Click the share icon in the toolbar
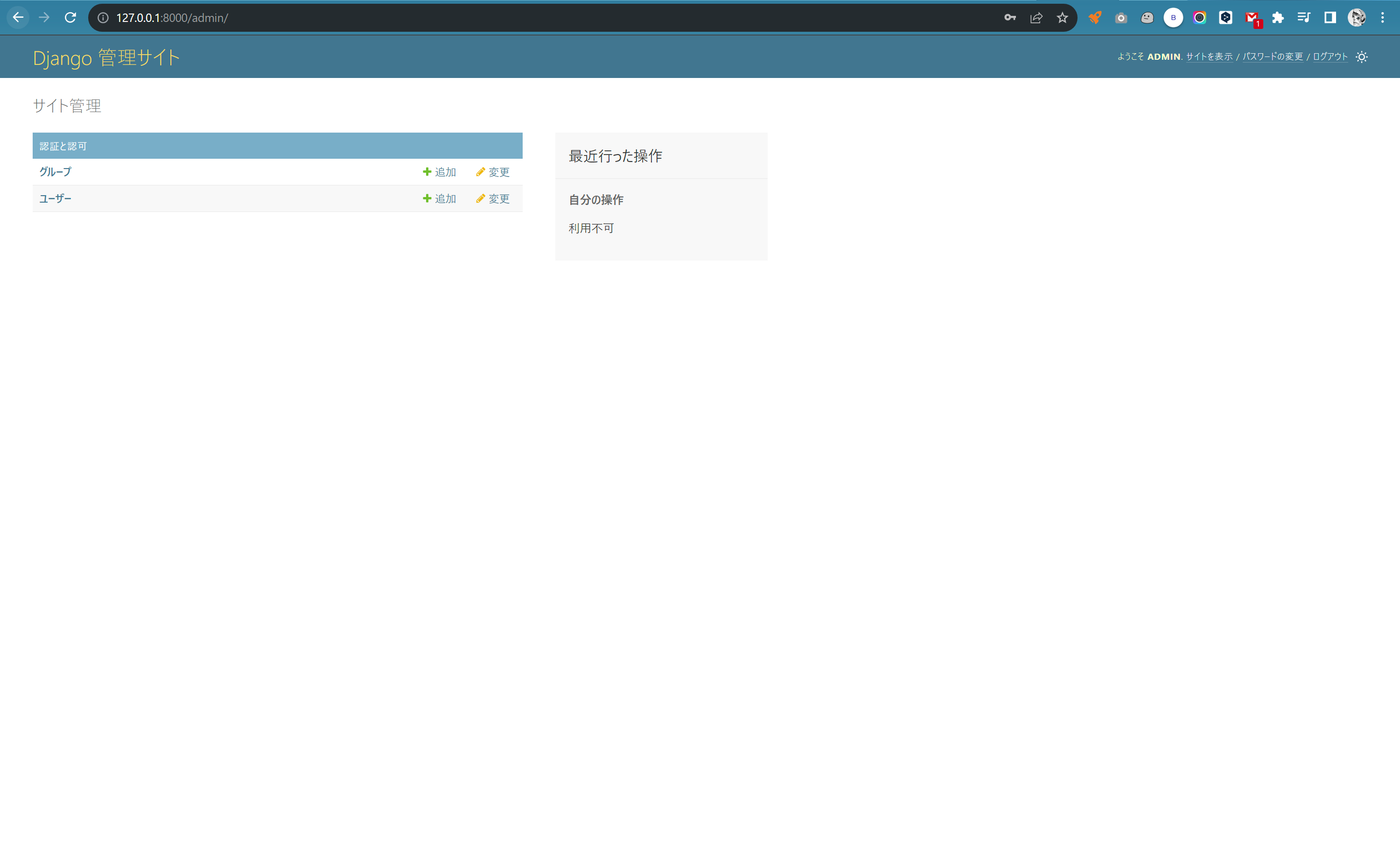Screen dimensions: 1400x867 pos(1036,18)
